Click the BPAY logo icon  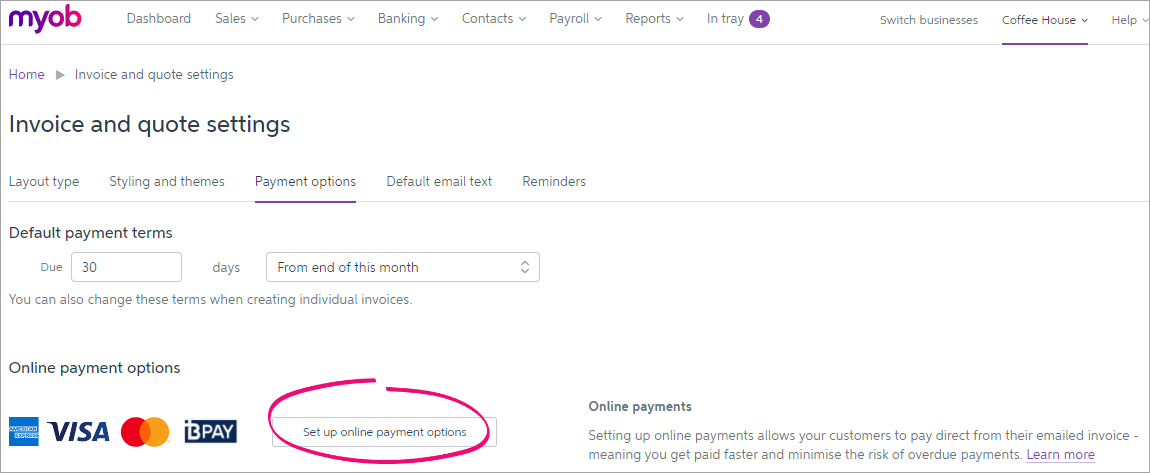click(x=210, y=432)
